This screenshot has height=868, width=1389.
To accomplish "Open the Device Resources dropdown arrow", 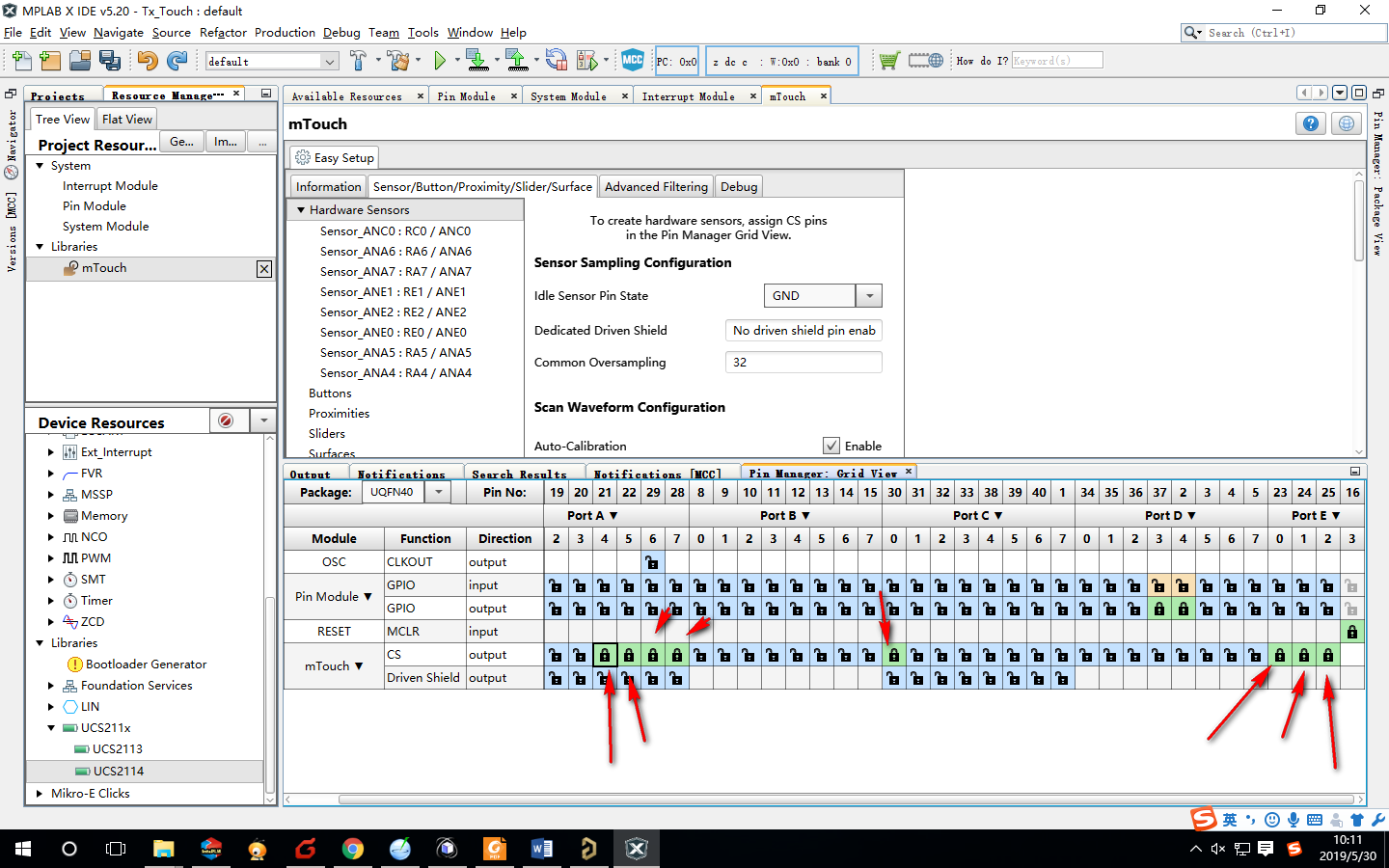I will (263, 420).
